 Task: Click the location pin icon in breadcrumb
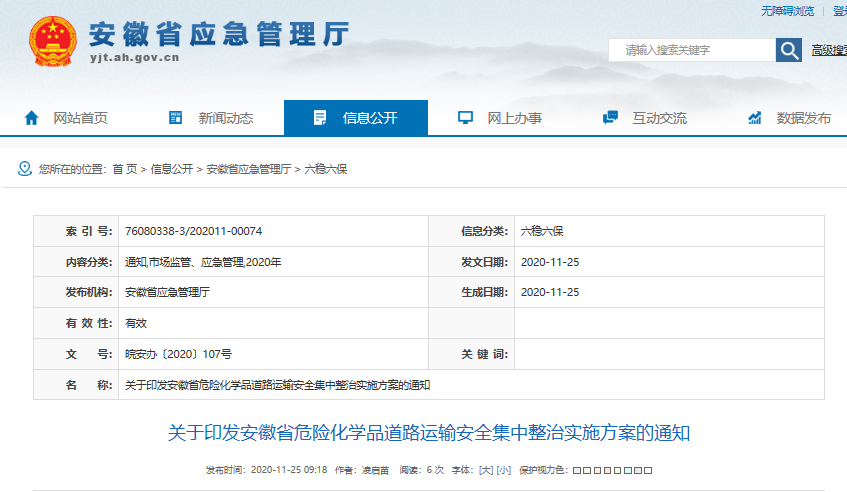pos(25,169)
